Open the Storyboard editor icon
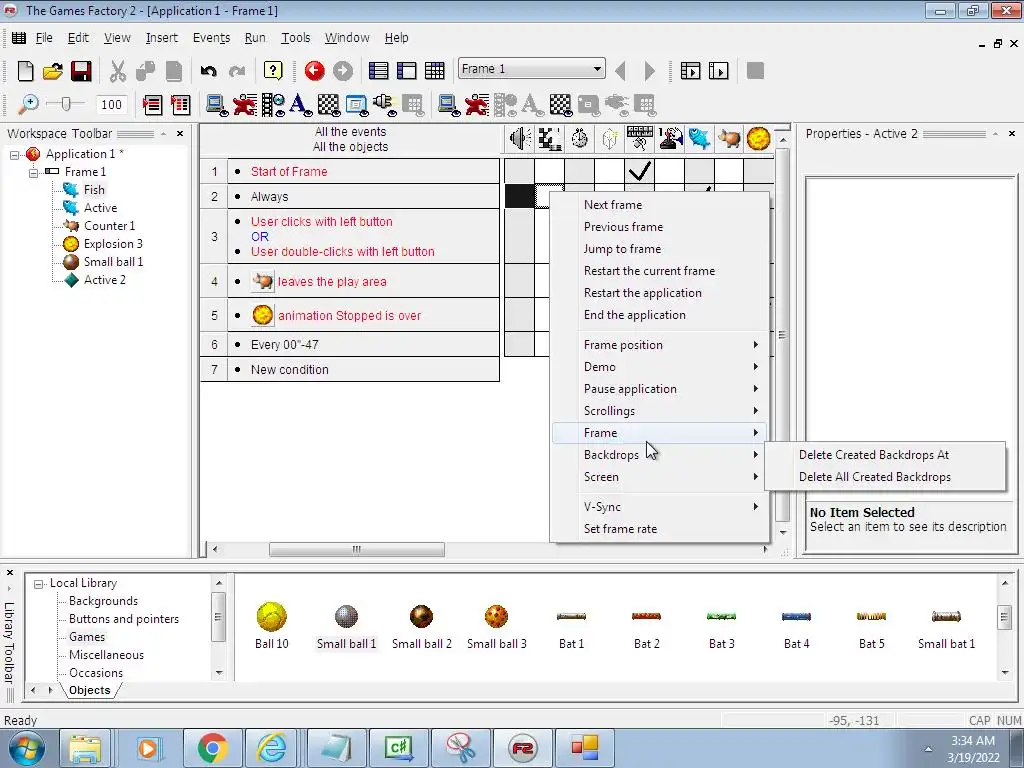 (x=378, y=71)
